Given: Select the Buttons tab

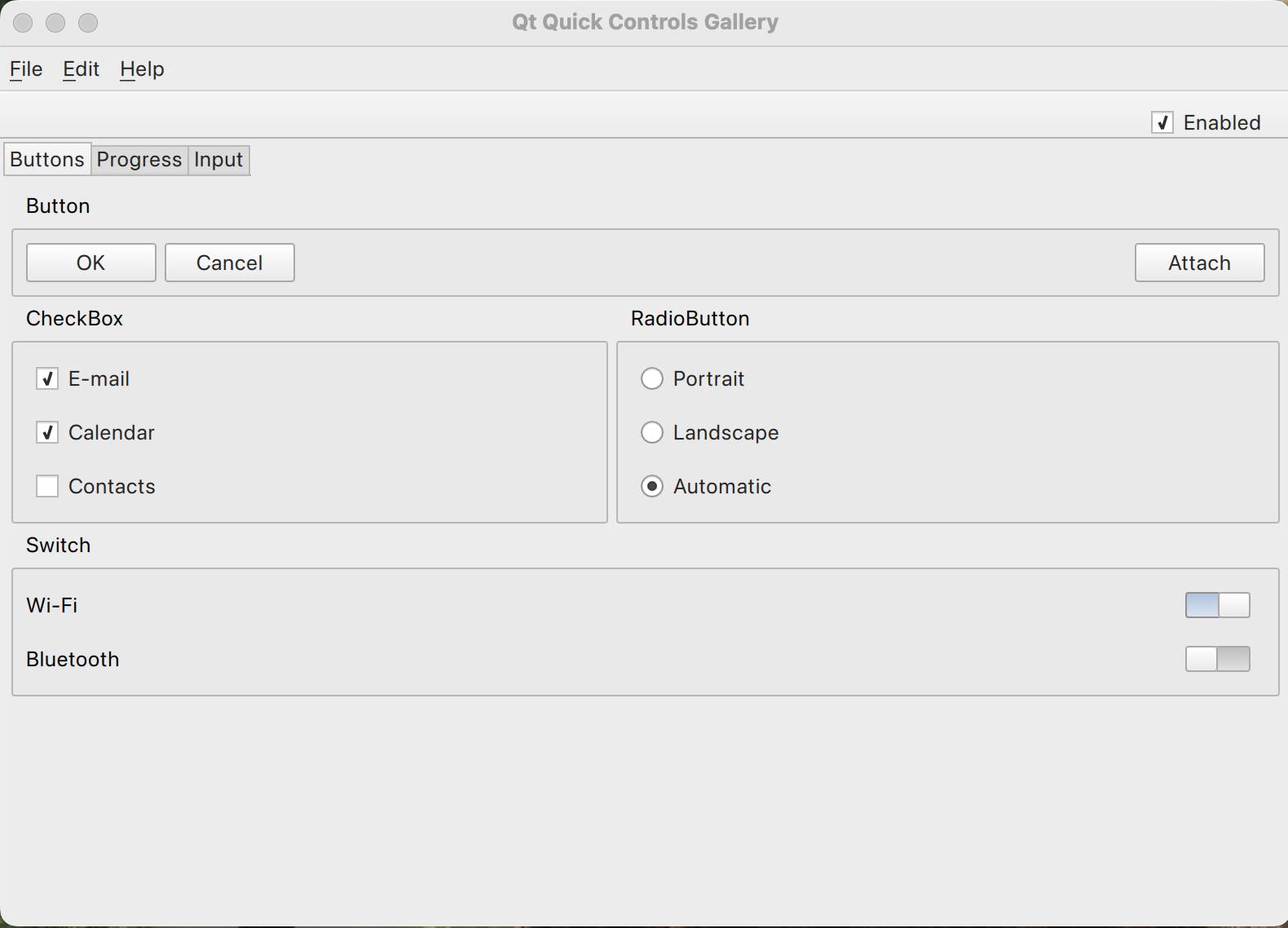Looking at the screenshot, I should point(47,160).
